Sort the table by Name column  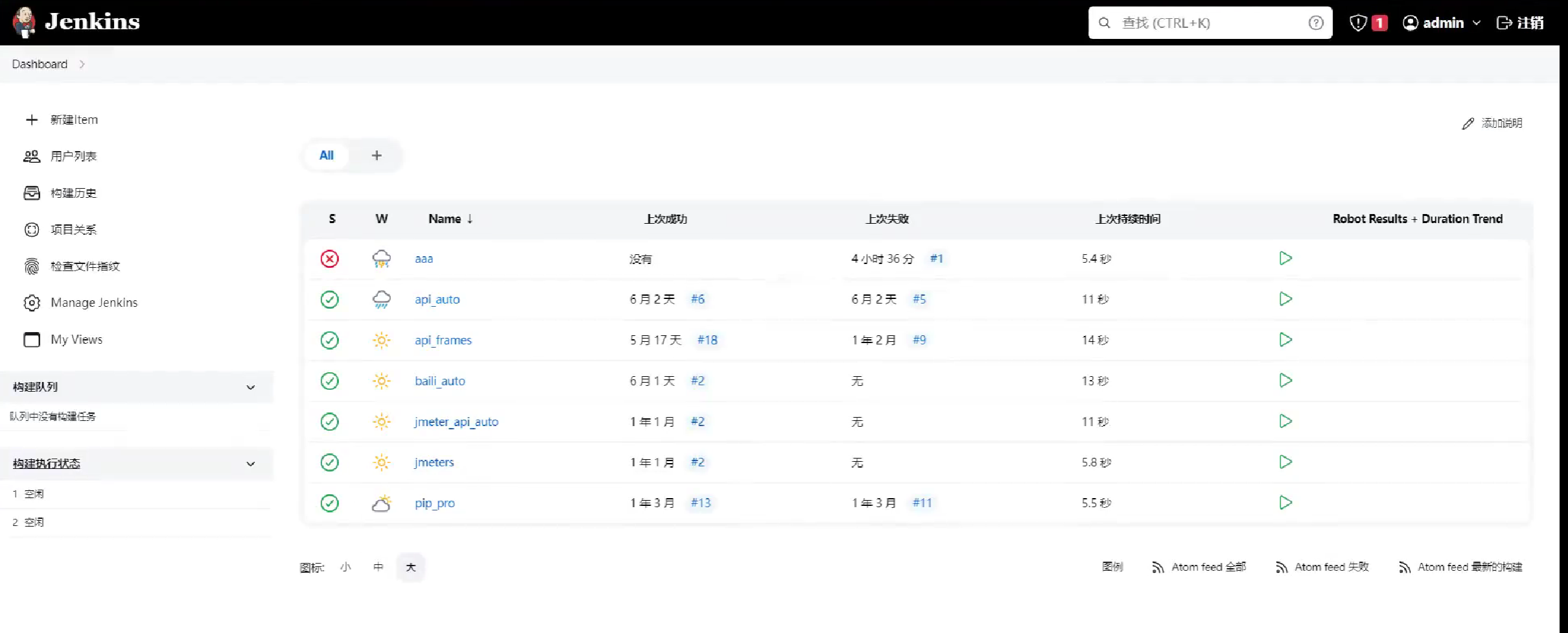[451, 219]
